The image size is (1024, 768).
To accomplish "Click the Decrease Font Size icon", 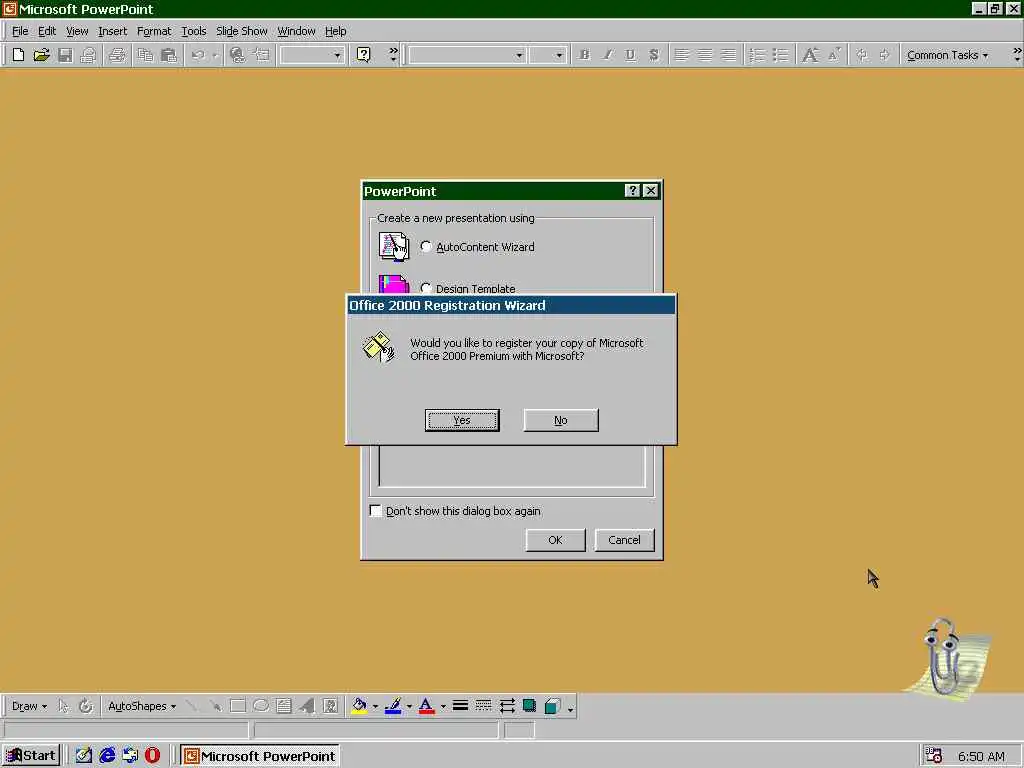I will (833, 55).
